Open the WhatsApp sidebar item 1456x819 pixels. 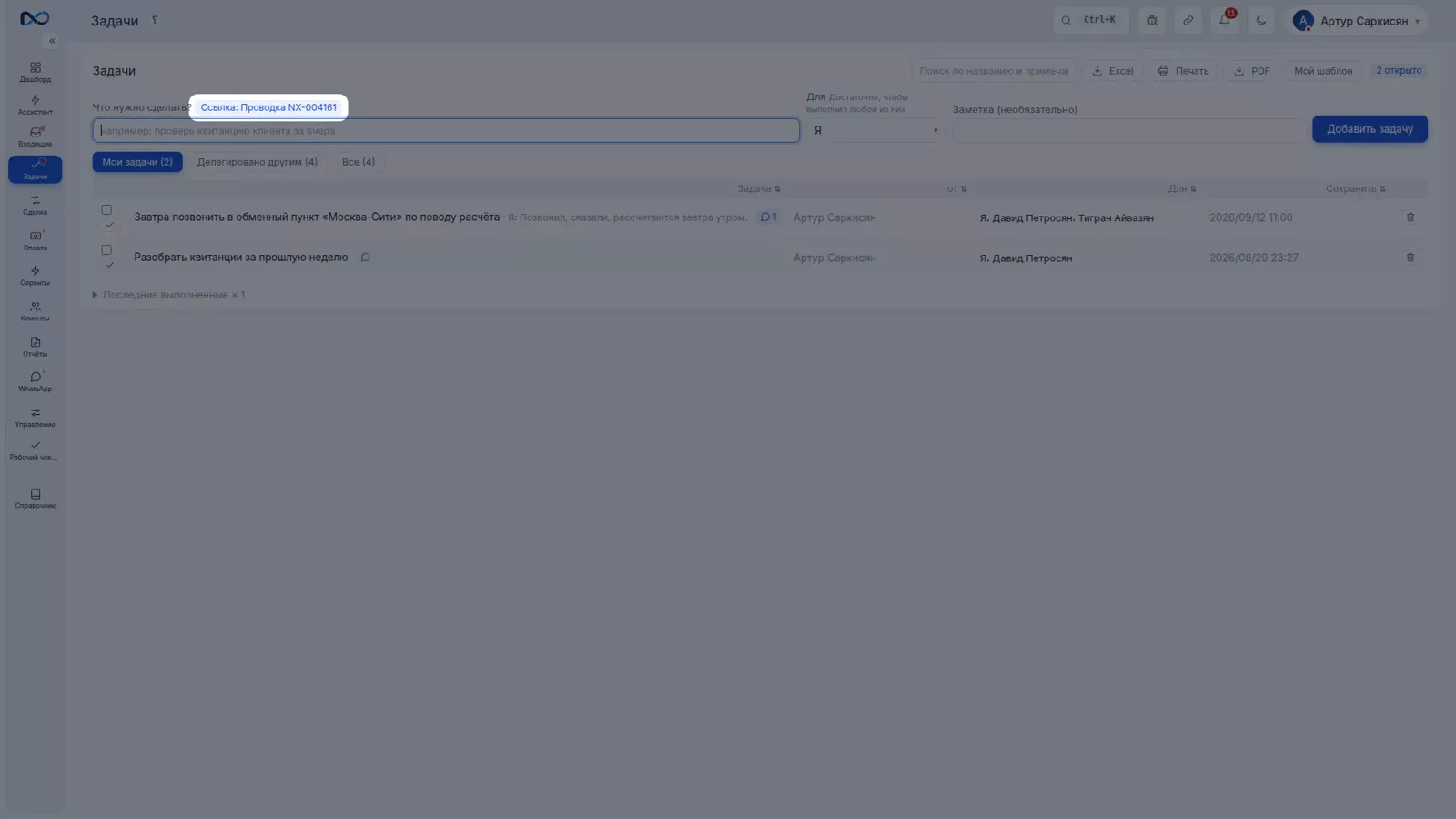(x=35, y=381)
